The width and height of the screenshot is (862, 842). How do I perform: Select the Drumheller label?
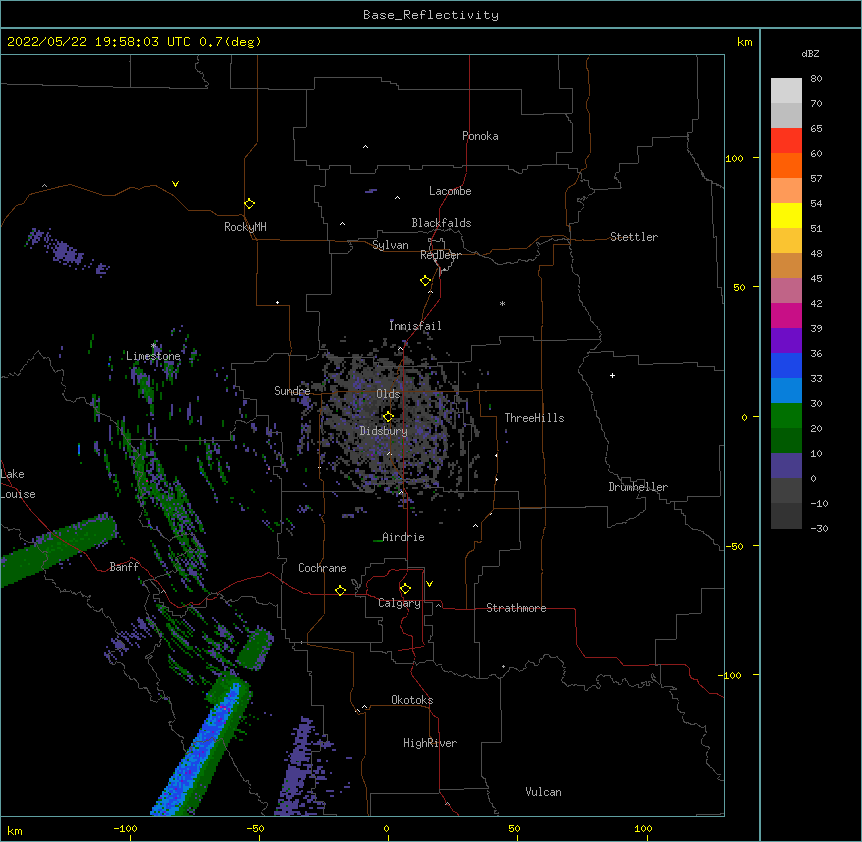[638, 487]
